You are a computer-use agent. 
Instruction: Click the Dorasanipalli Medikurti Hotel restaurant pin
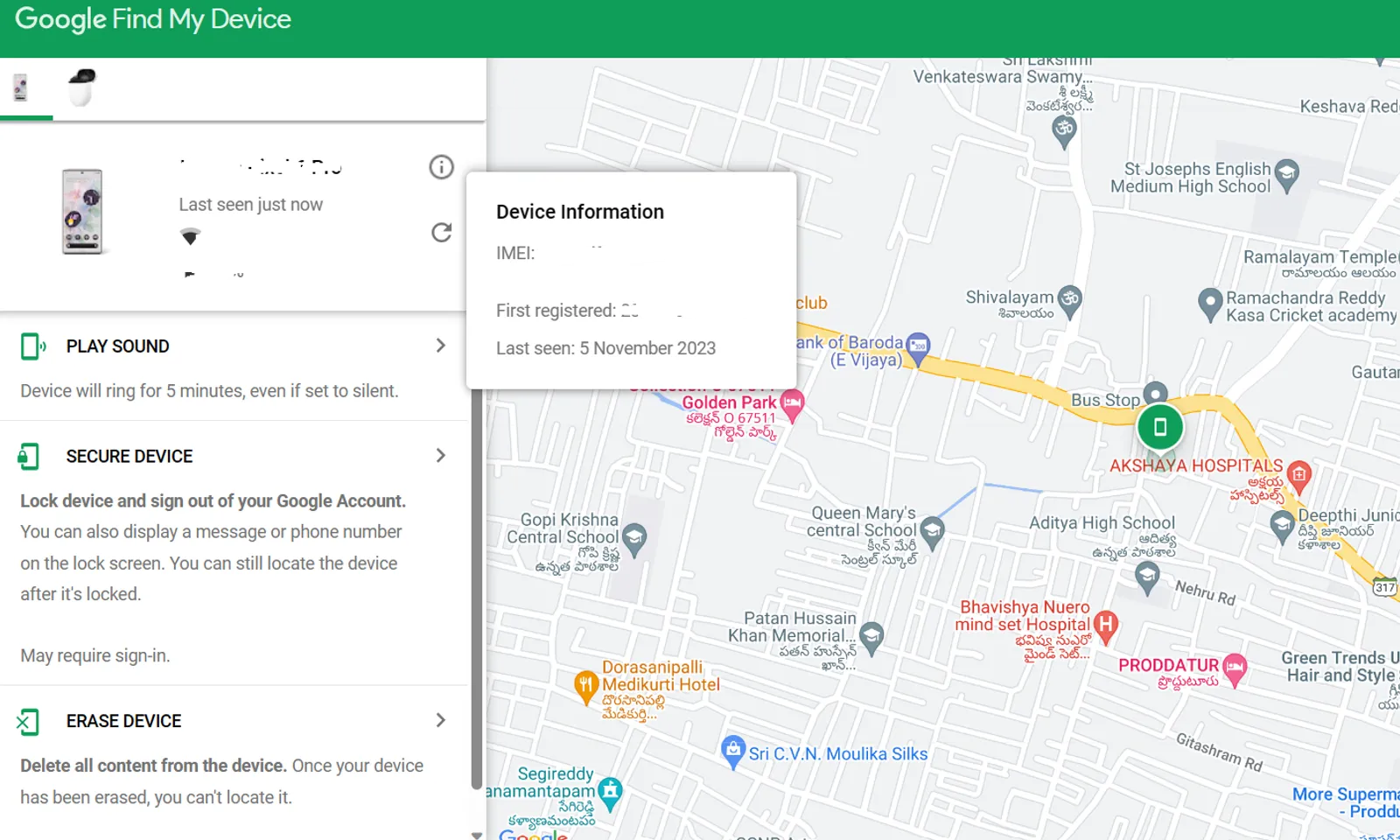click(x=585, y=686)
